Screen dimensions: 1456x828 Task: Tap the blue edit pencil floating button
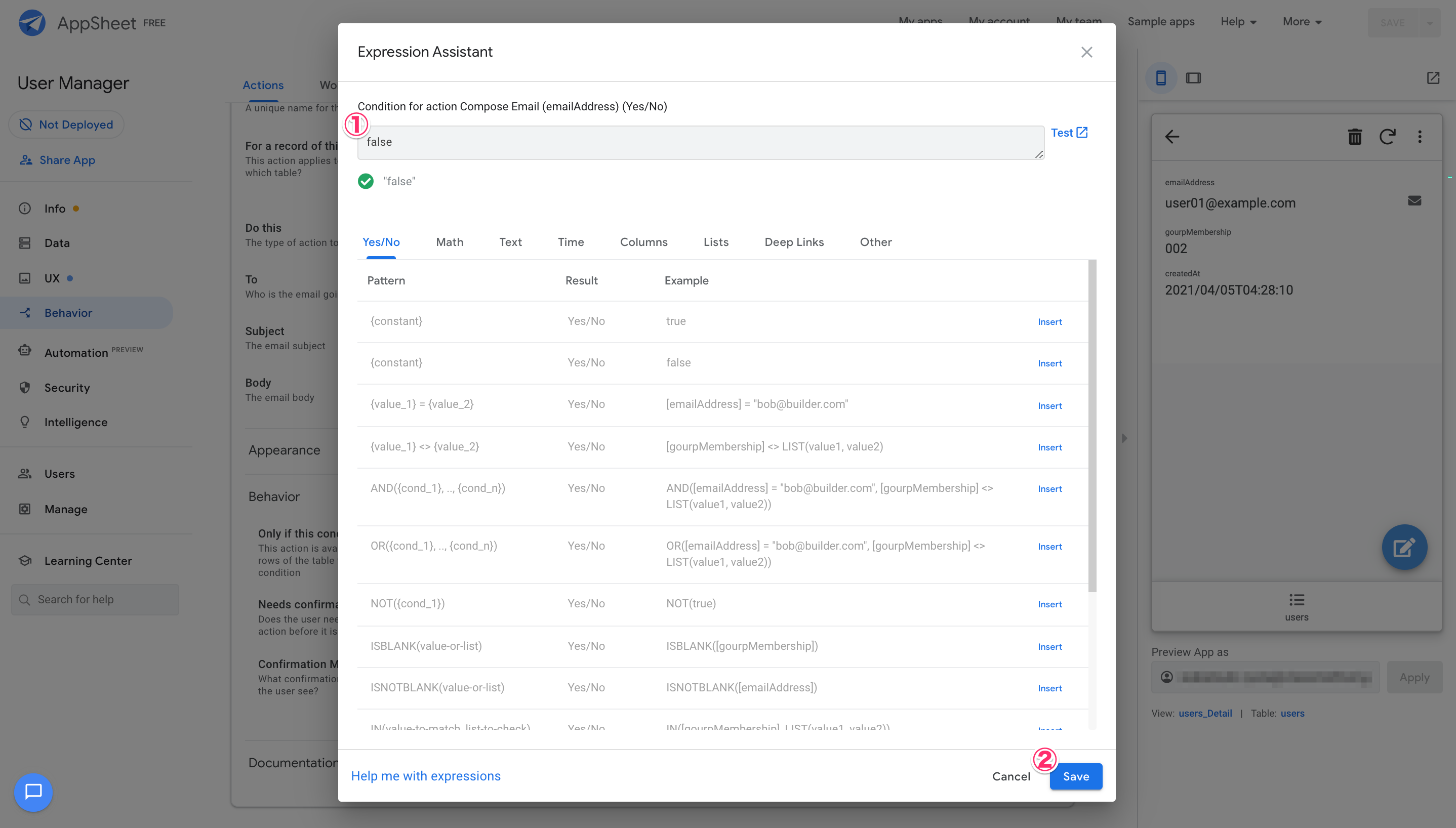[1404, 547]
